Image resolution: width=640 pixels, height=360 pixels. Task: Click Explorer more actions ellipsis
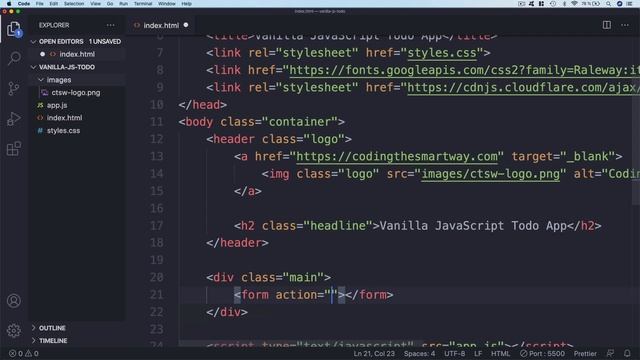click(110, 25)
